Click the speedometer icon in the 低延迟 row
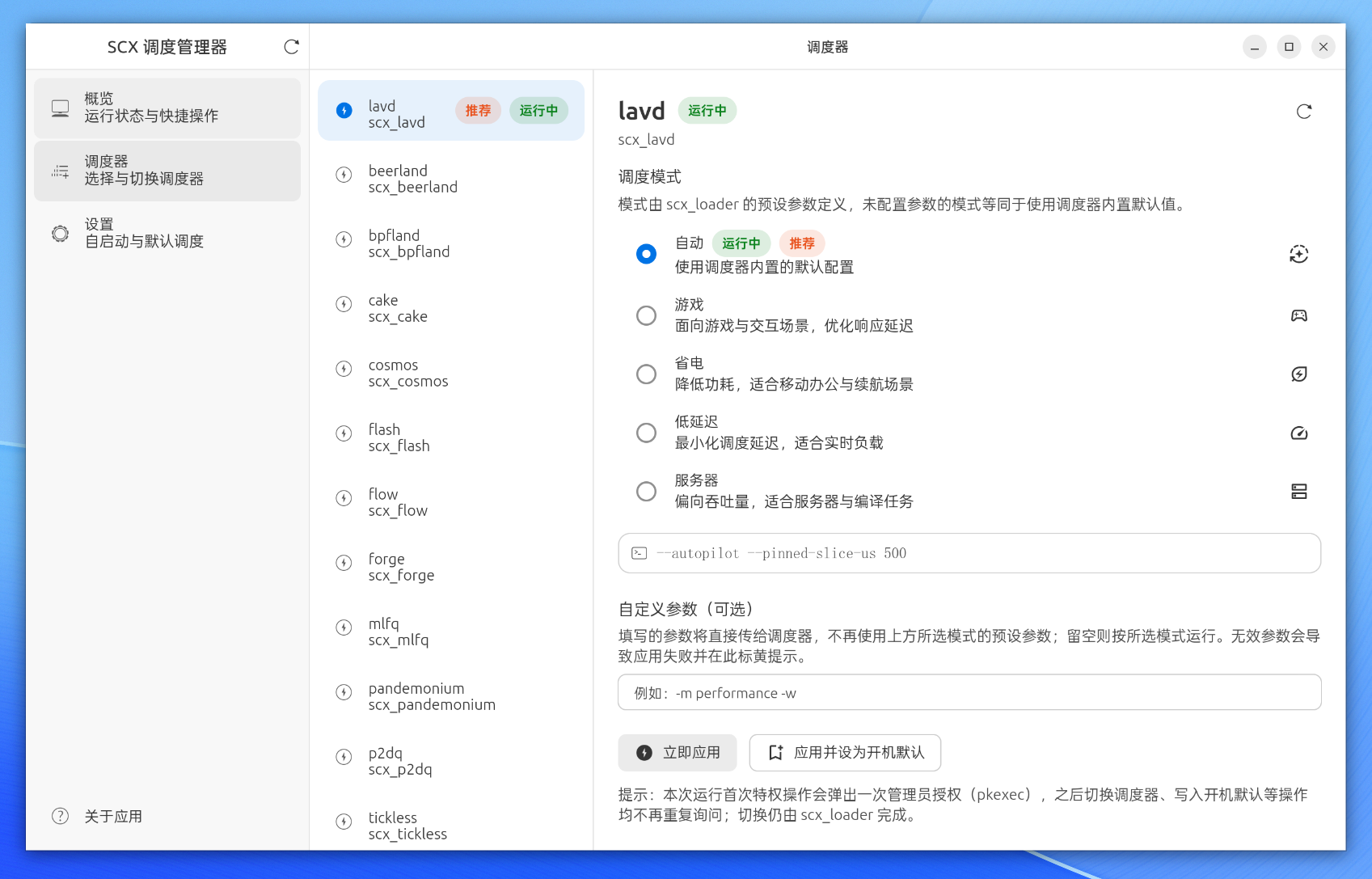Image resolution: width=1372 pixels, height=879 pixels. 1298,433
